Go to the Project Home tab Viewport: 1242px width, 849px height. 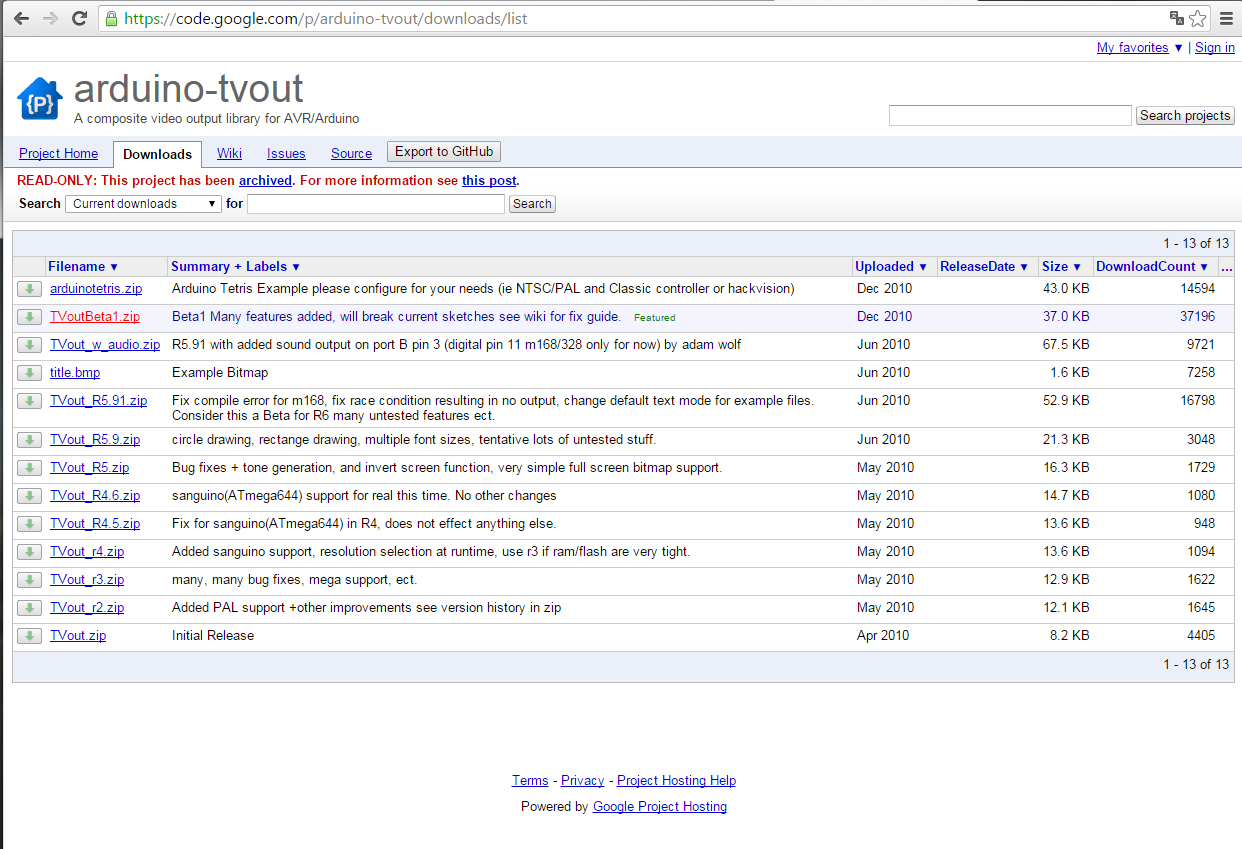point(59,154)
